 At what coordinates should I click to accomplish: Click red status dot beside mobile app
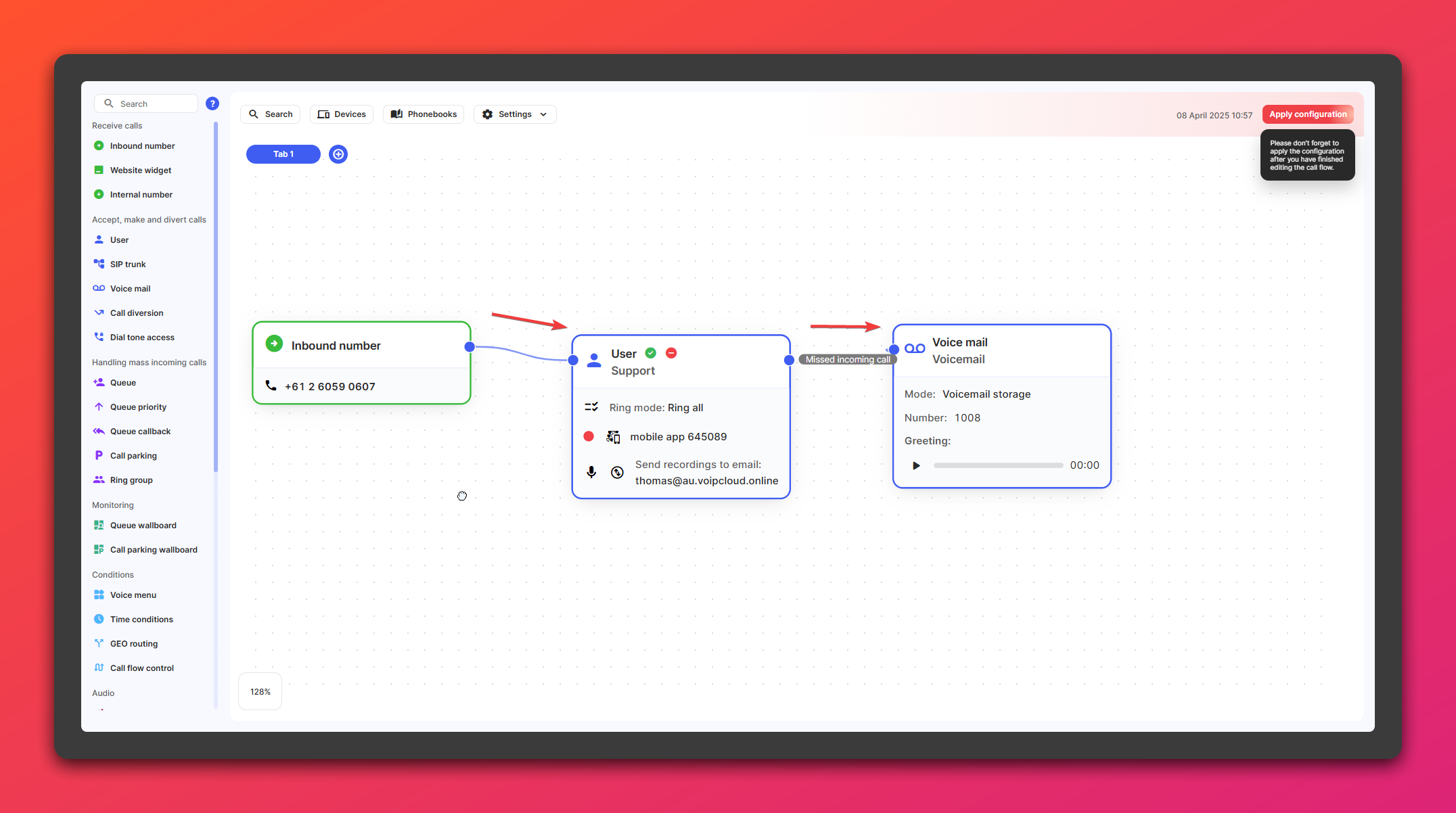[x=589, y=436]
